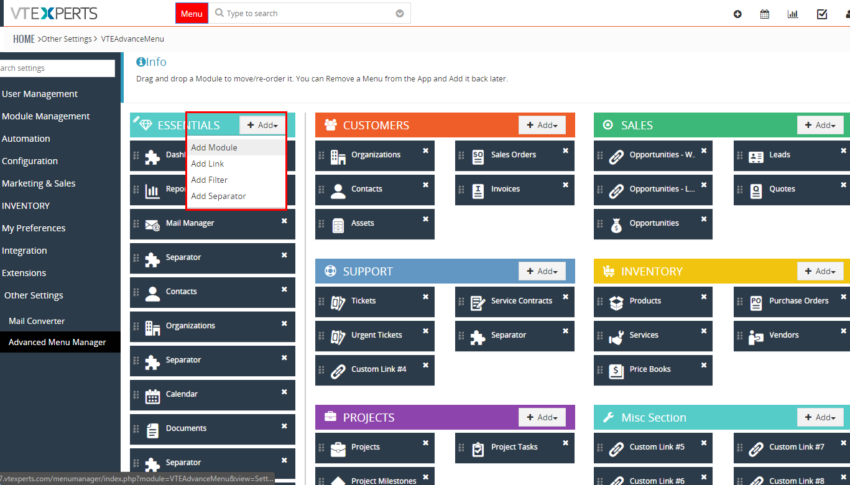Screen dimensions: 850x485
Task: Remove Organizations from Customers
Action: (426, 151)
